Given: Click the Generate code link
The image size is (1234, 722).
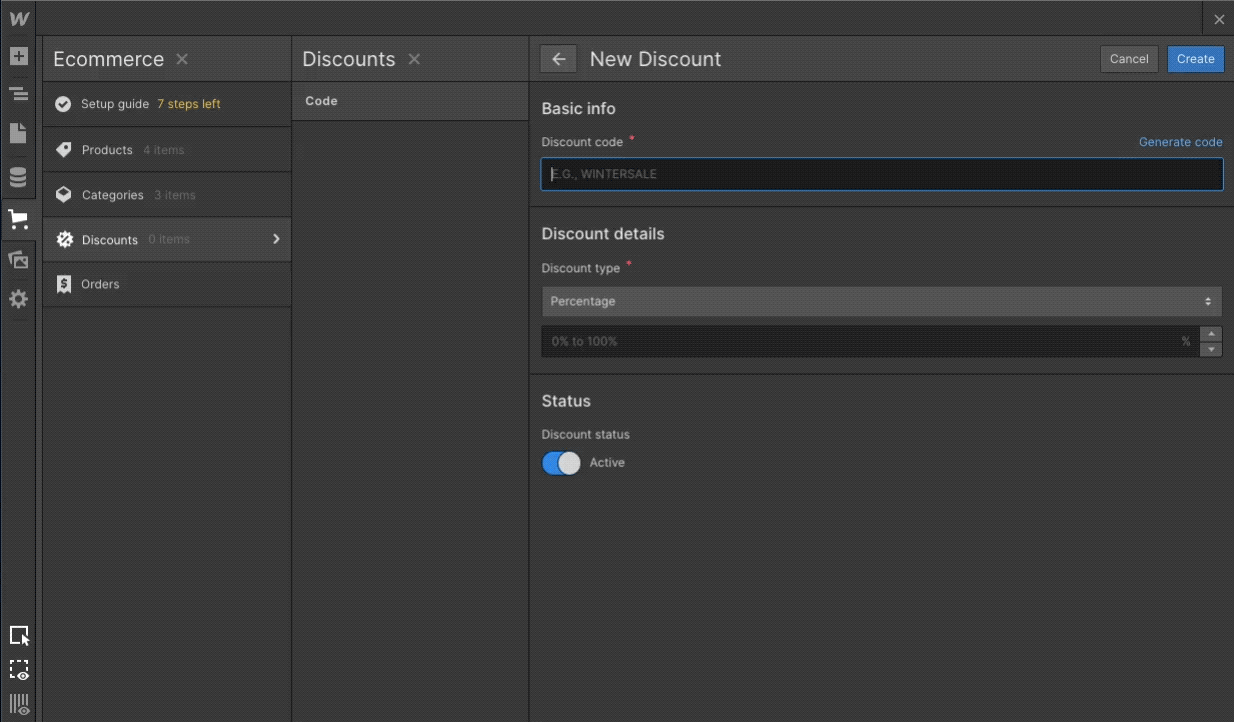Looking at the screenshot, I should pos(1181,142).
